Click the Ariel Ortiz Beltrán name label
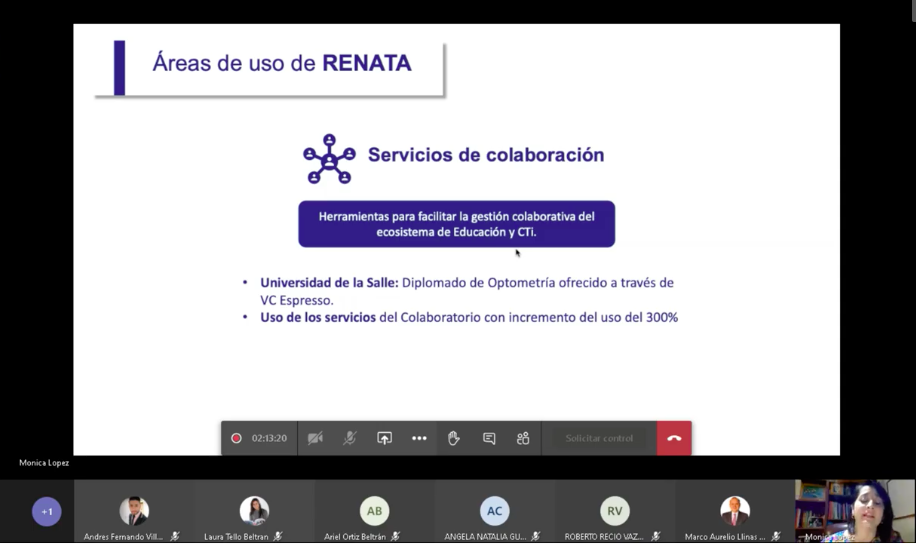This screenshot has height=544, width=916. click(x=355, y=536)
